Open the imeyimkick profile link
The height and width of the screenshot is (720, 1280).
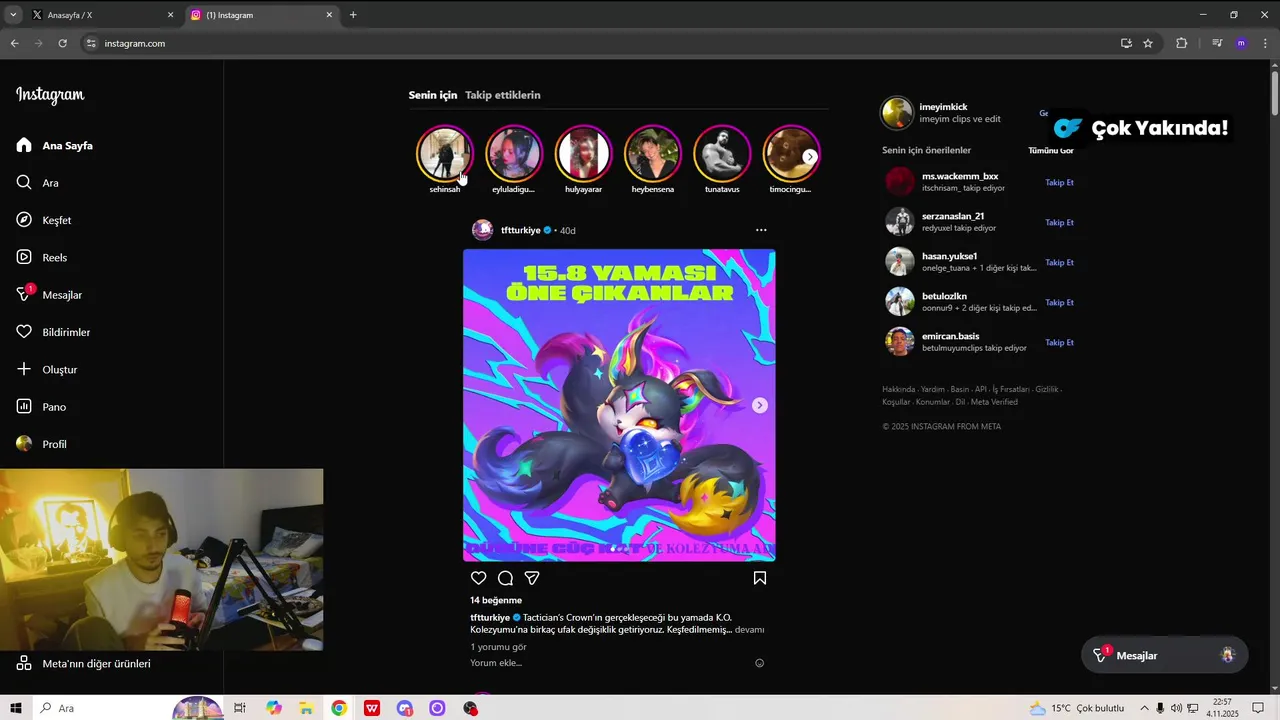tap(943, 107)
